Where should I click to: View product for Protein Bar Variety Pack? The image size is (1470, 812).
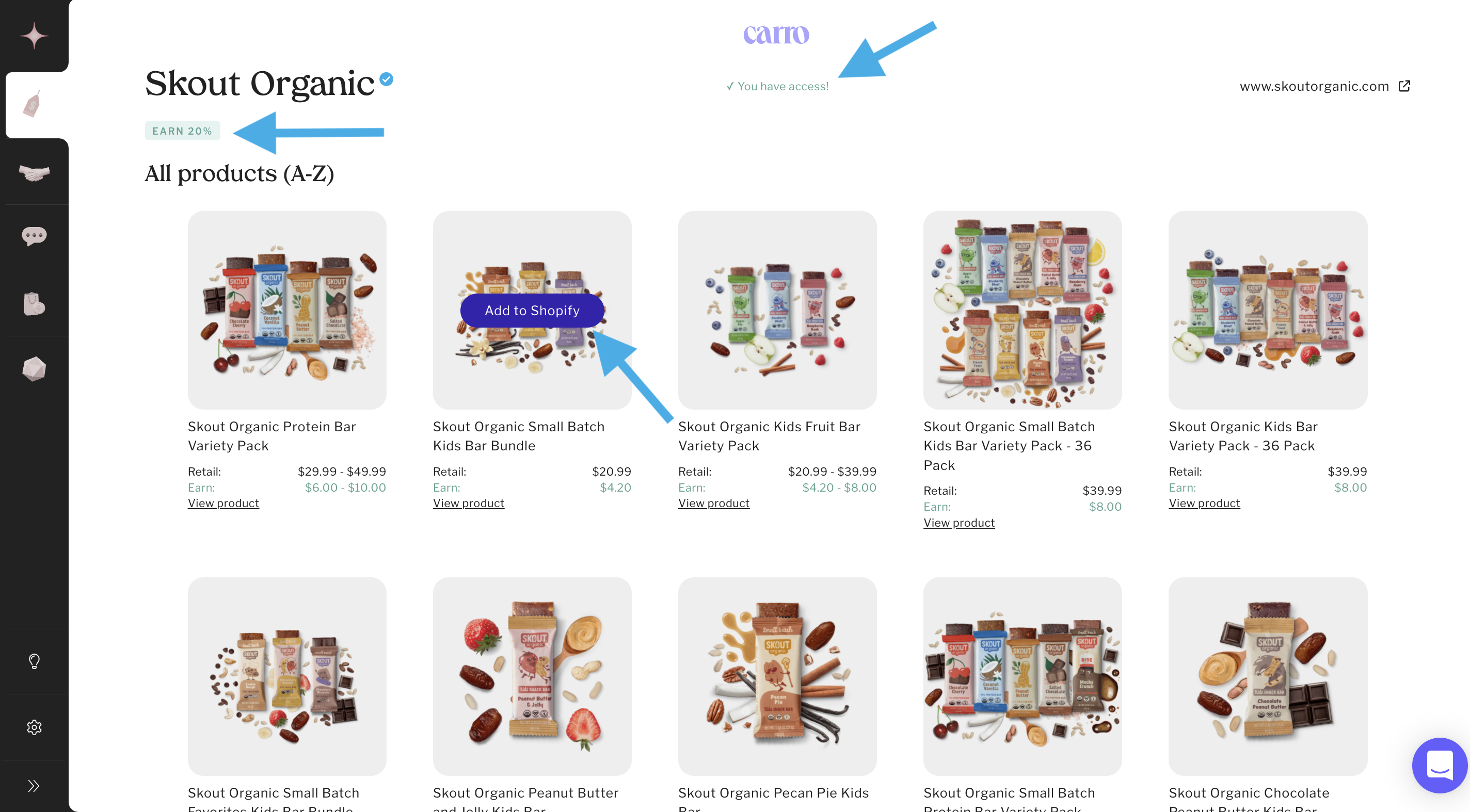(223, 503)
